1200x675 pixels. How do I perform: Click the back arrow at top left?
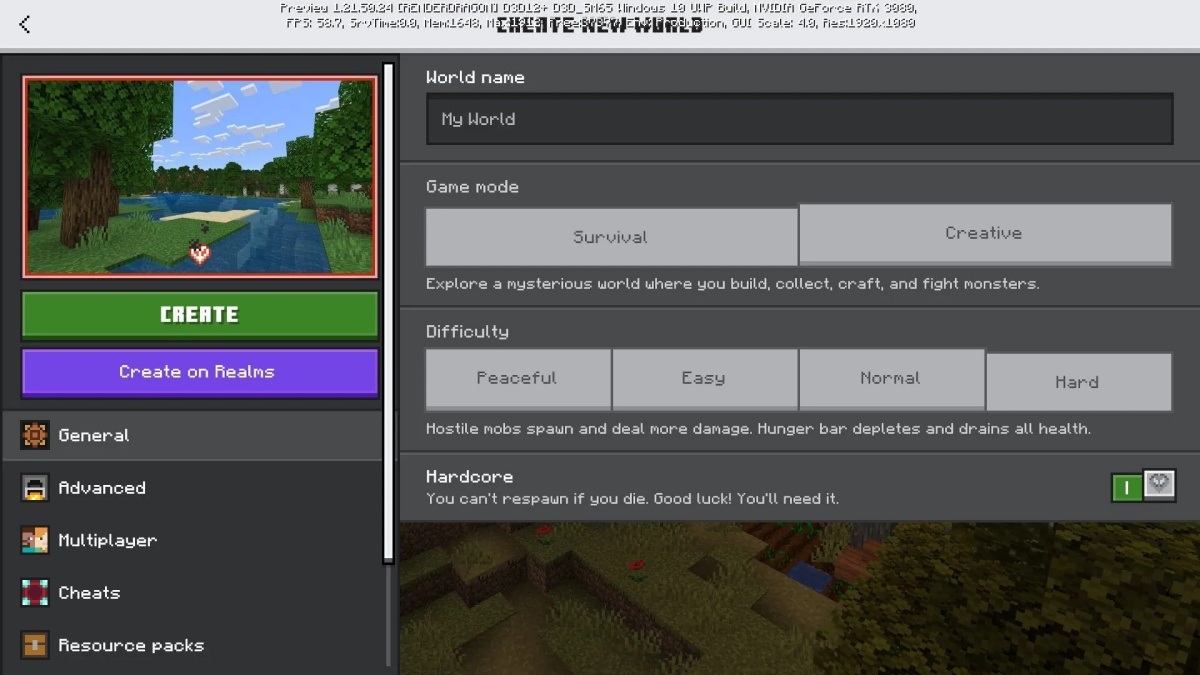24,24
